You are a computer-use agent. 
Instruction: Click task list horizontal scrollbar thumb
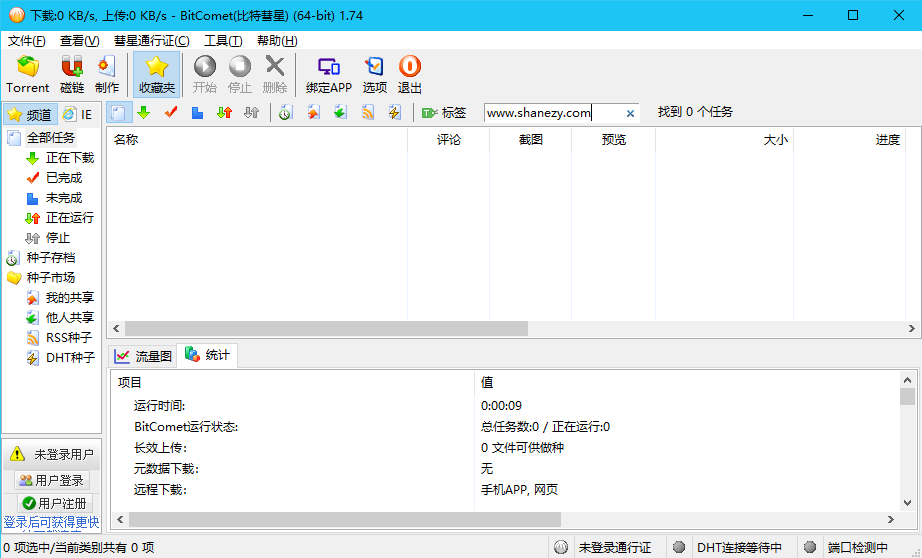tap(326, 329)
